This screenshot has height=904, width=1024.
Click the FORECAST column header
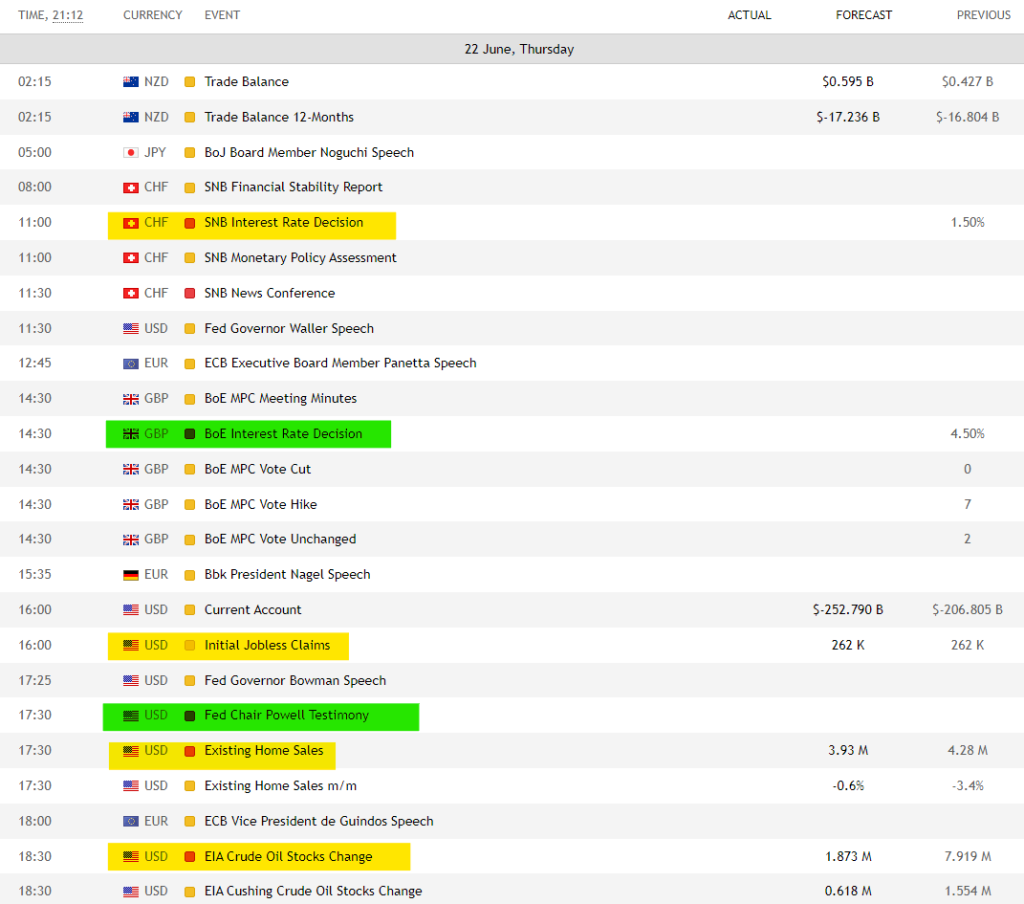pyautogui.click(x=863, y=15)
